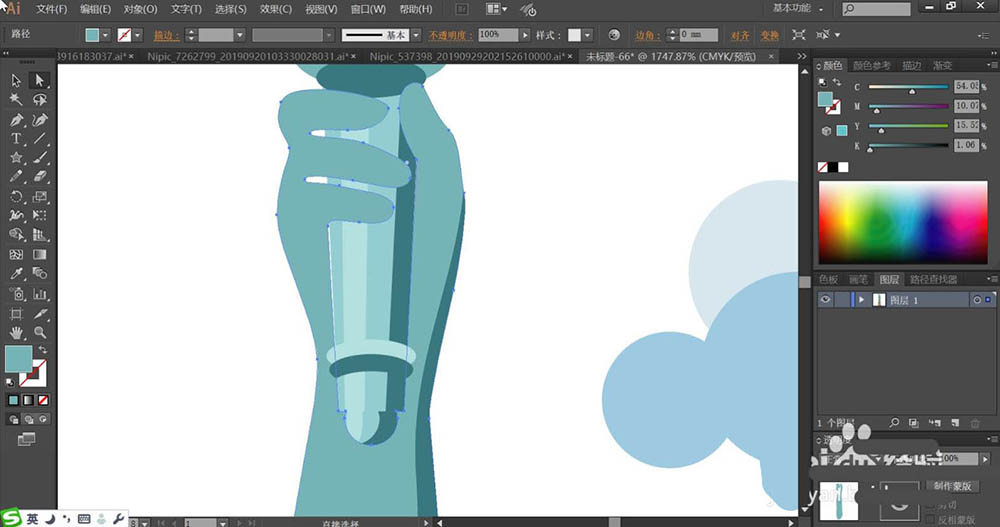Viewport: 1000px width, 527px height.
Task: Toggle lock column of 图层 1
Action: pos(842,300)
